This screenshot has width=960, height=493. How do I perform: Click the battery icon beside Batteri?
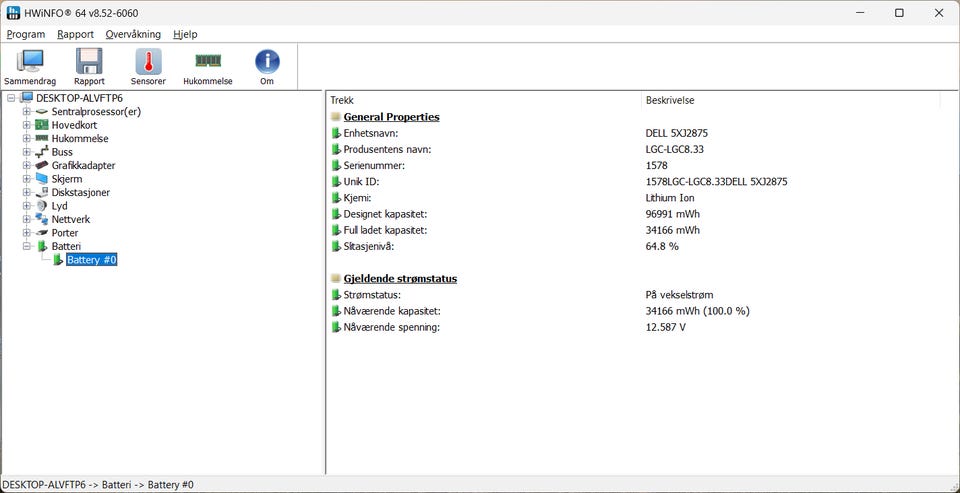pos(42,246)
